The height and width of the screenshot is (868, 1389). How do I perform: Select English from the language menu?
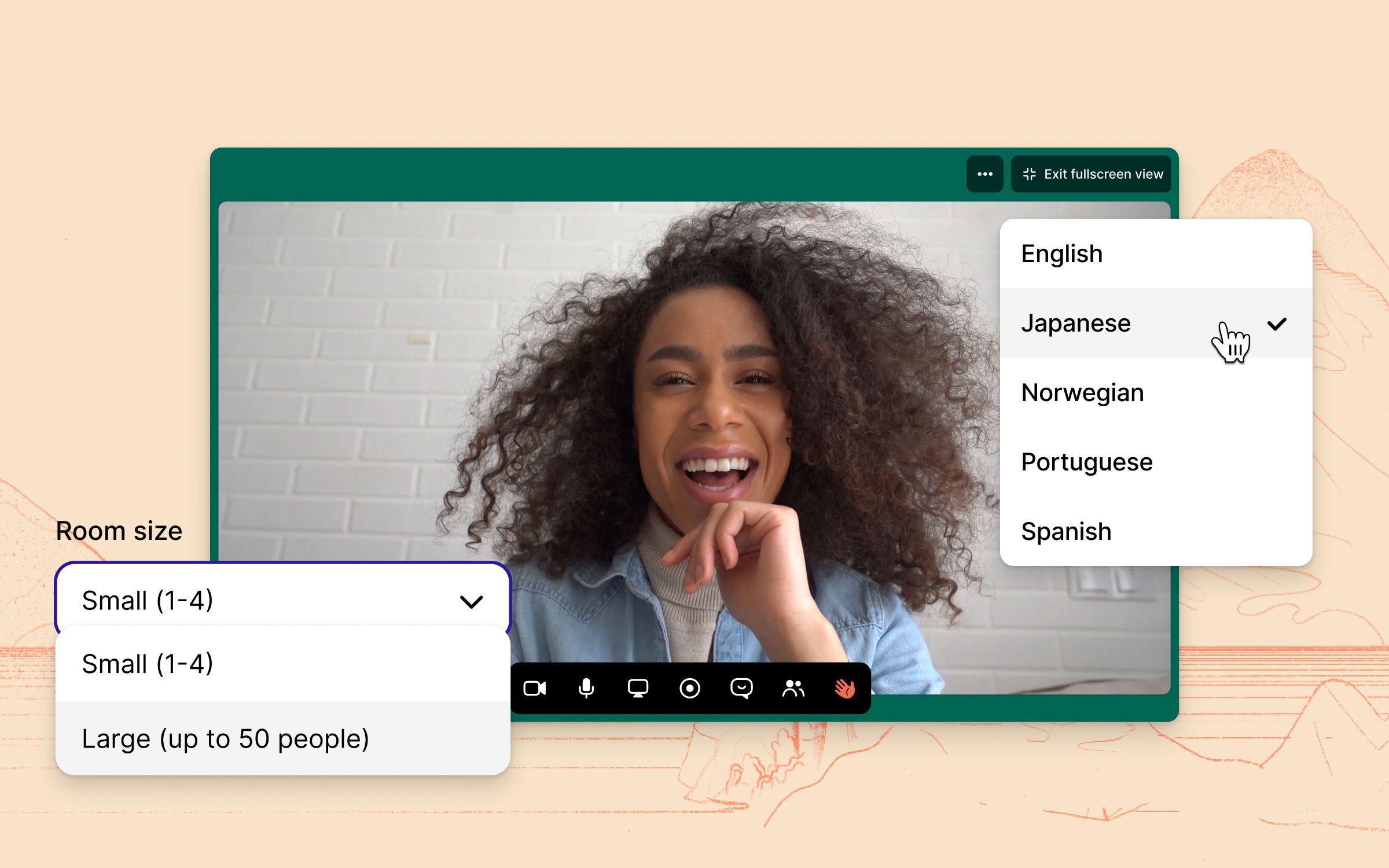click(x=1063, y=253)
